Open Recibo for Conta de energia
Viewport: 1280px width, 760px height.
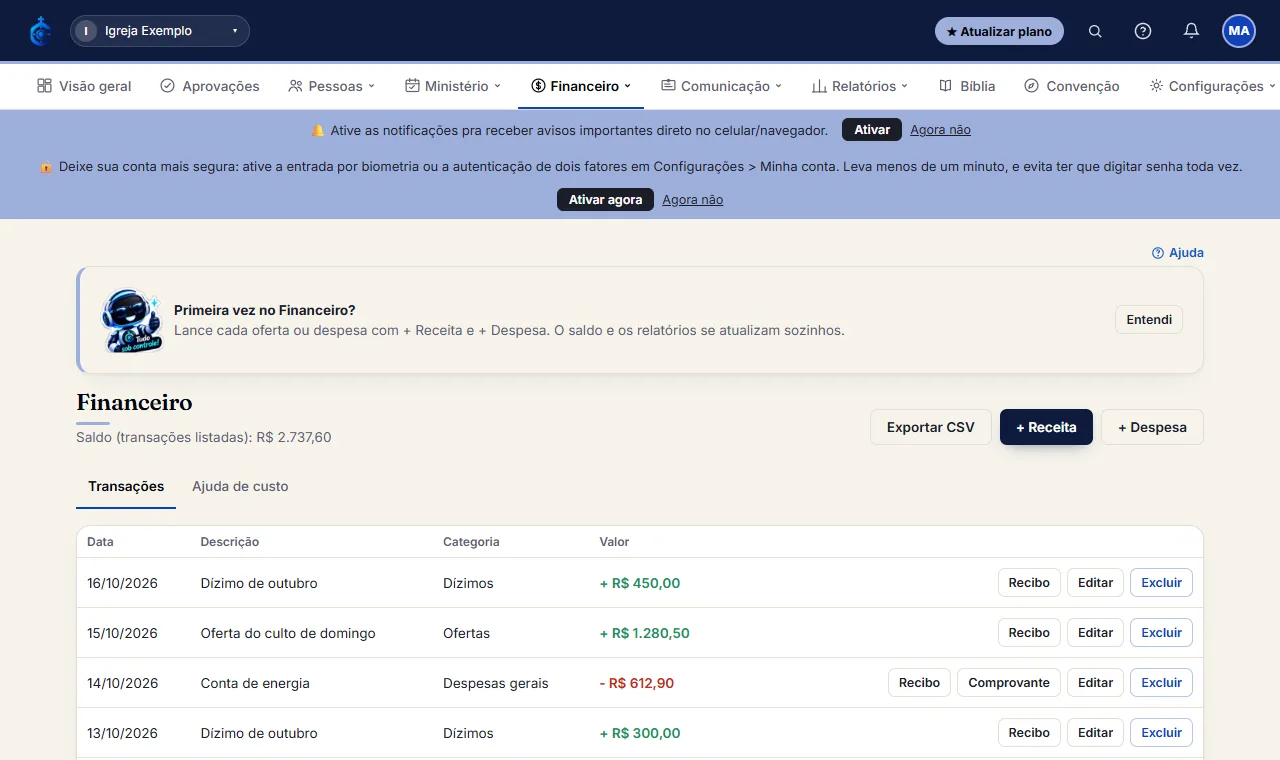point(919,683)
